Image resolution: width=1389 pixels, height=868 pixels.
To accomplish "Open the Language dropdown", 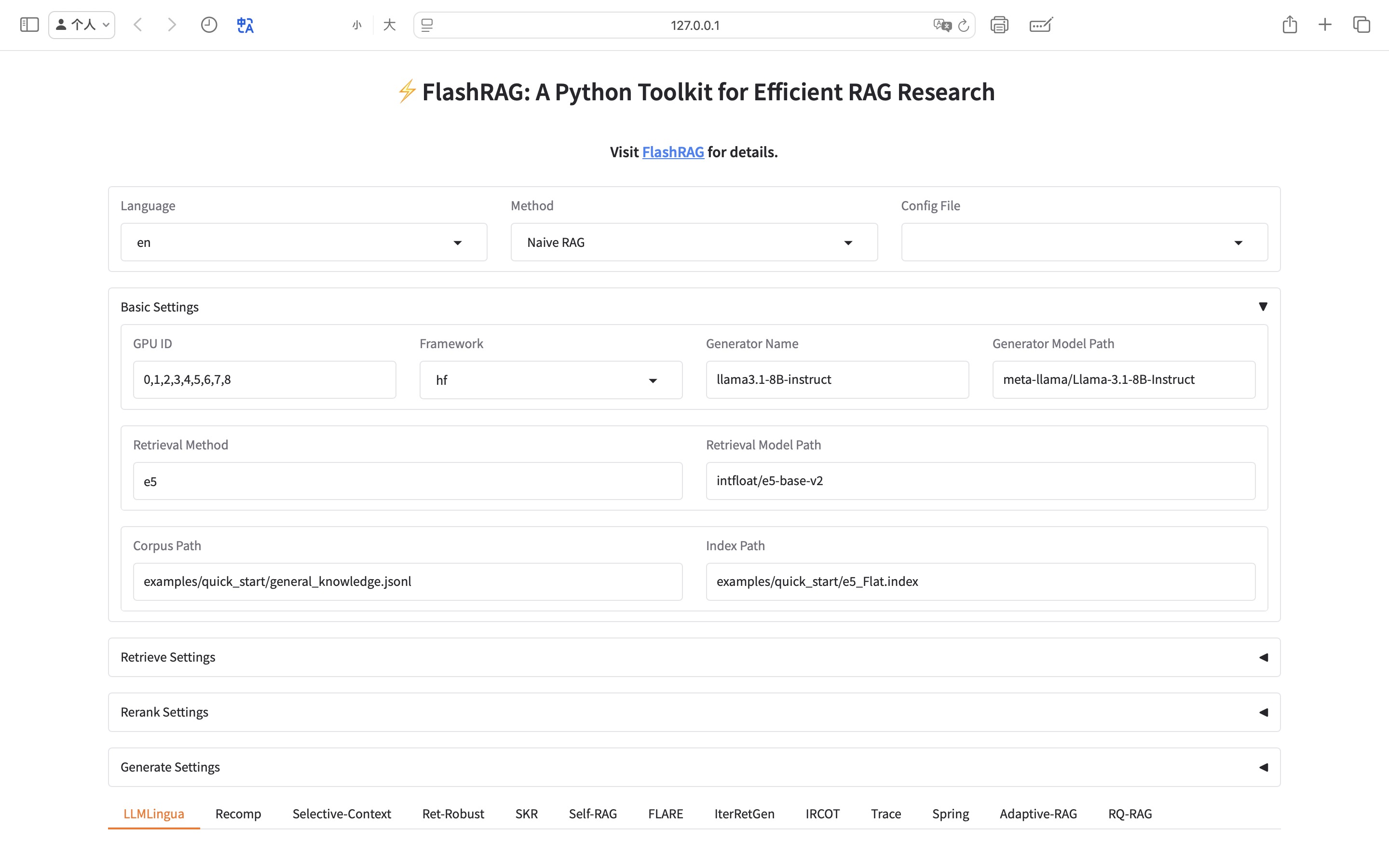I will [x=304, y=242].
